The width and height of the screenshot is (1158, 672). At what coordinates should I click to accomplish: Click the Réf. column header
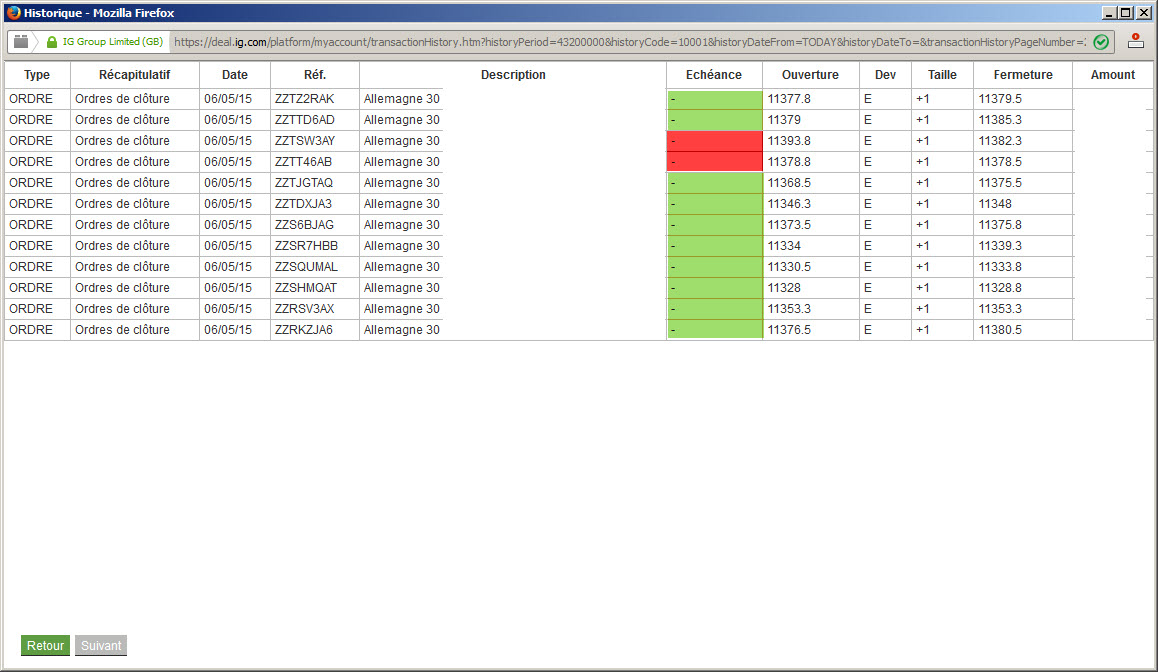click(x=315, y=75)
